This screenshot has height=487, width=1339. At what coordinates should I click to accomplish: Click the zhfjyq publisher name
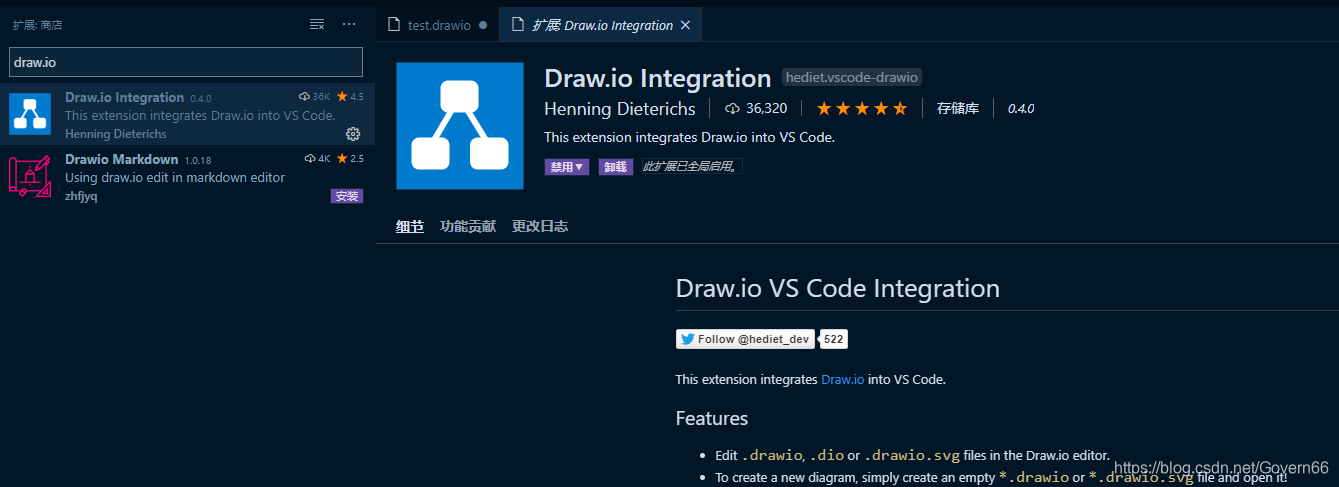click(81, 196)
